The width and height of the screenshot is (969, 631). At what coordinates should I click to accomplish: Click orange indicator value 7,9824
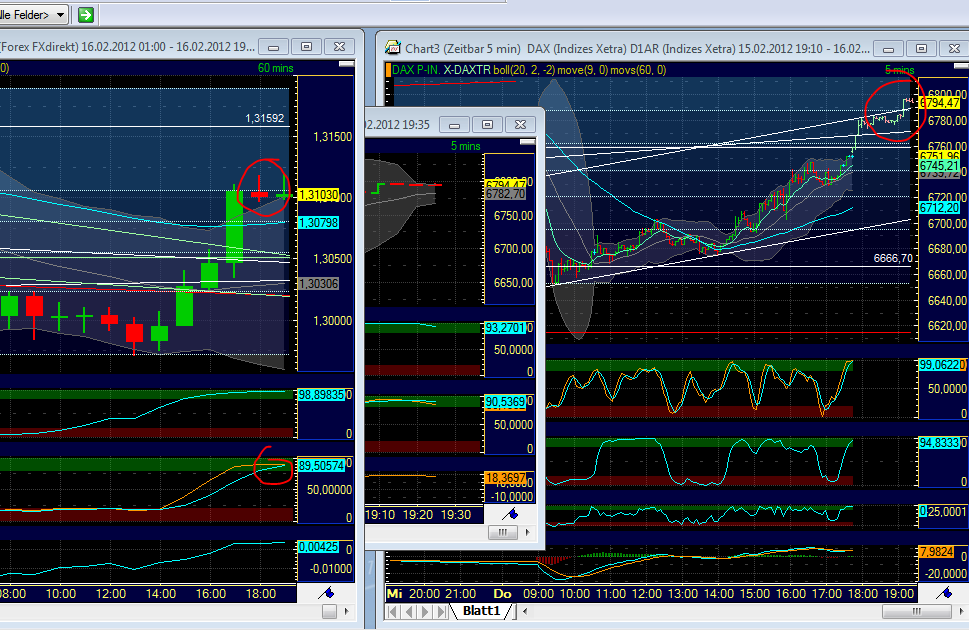click(x=937, y=551)
